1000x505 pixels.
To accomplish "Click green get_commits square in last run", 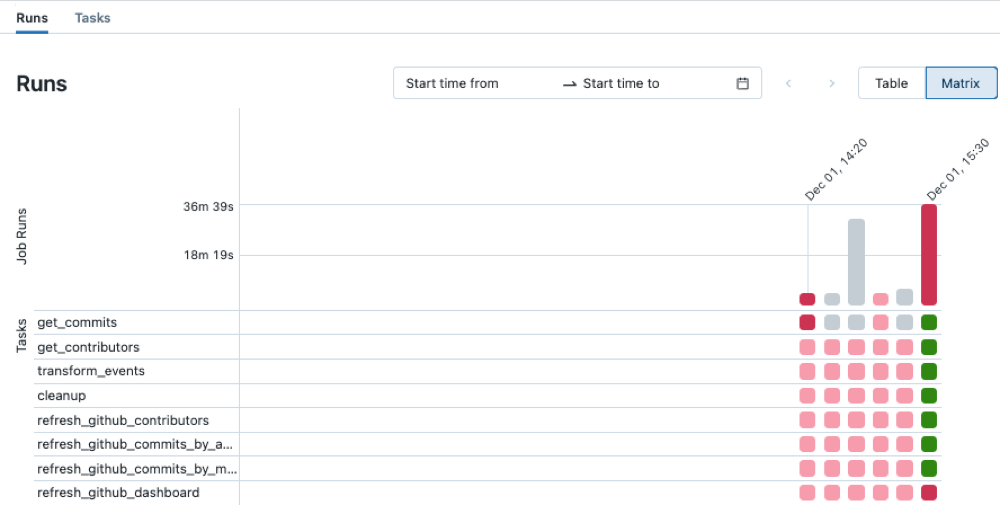I will (929, 322).
